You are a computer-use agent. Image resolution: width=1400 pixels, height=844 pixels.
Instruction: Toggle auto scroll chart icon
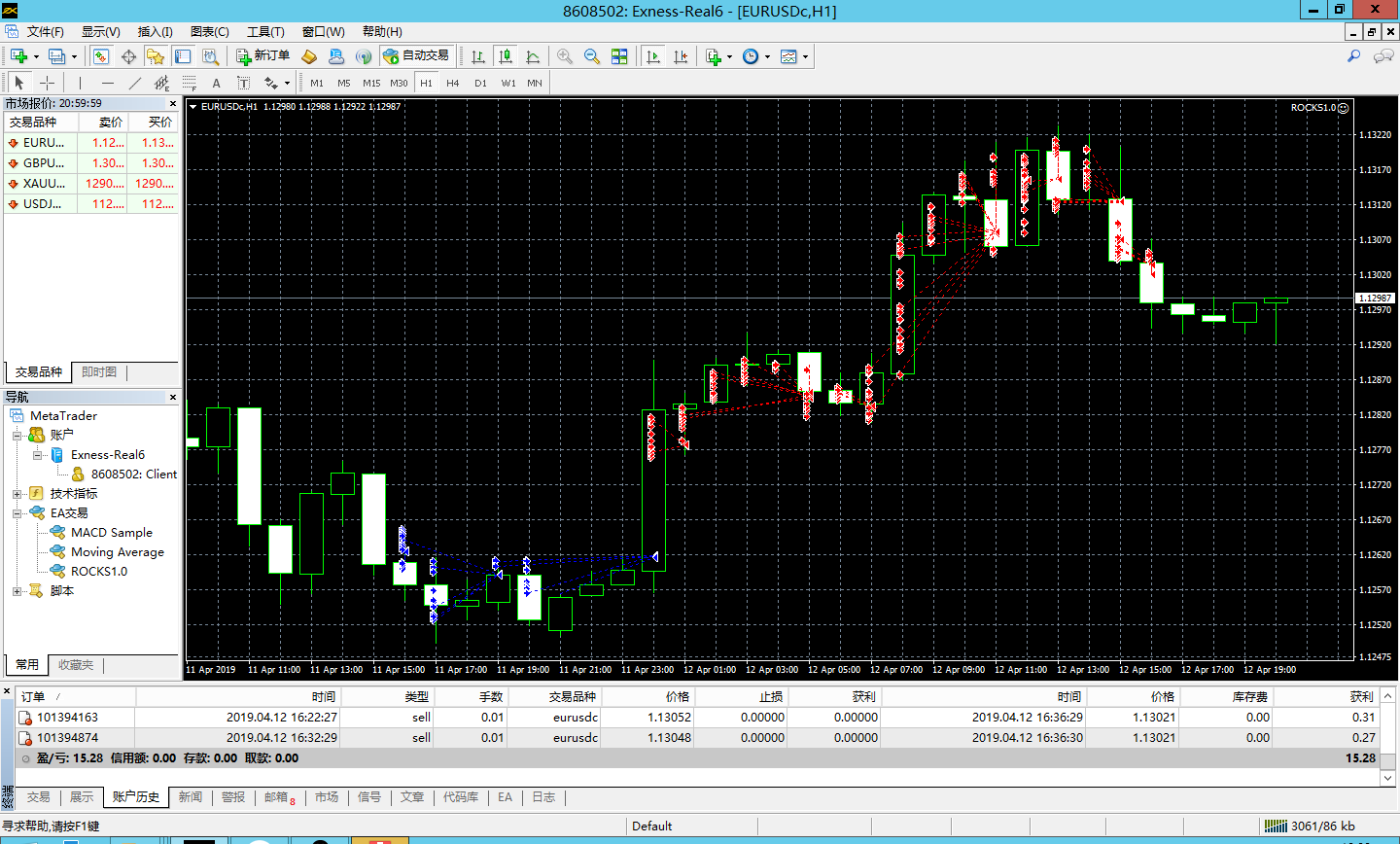(653, 56)
